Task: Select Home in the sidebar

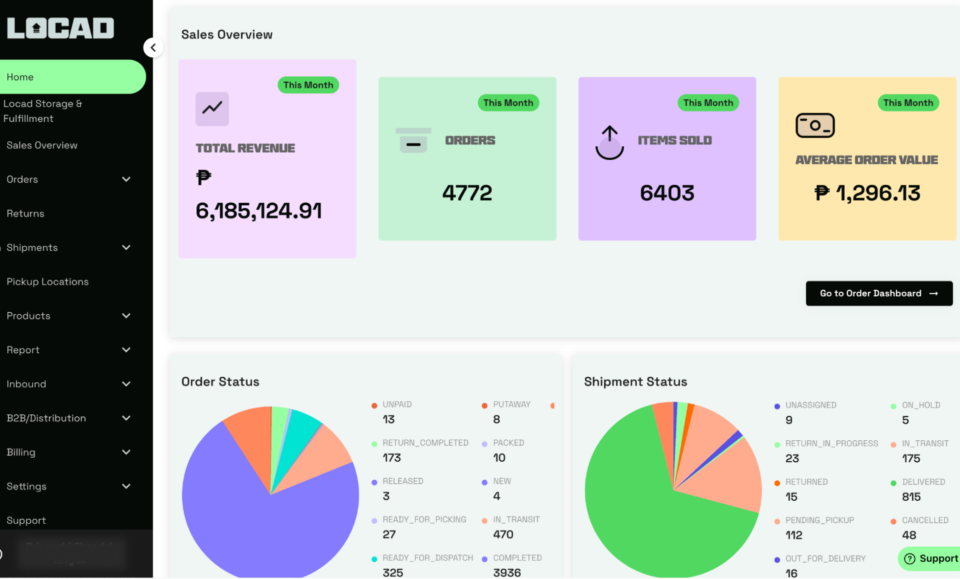Action: 72,77
